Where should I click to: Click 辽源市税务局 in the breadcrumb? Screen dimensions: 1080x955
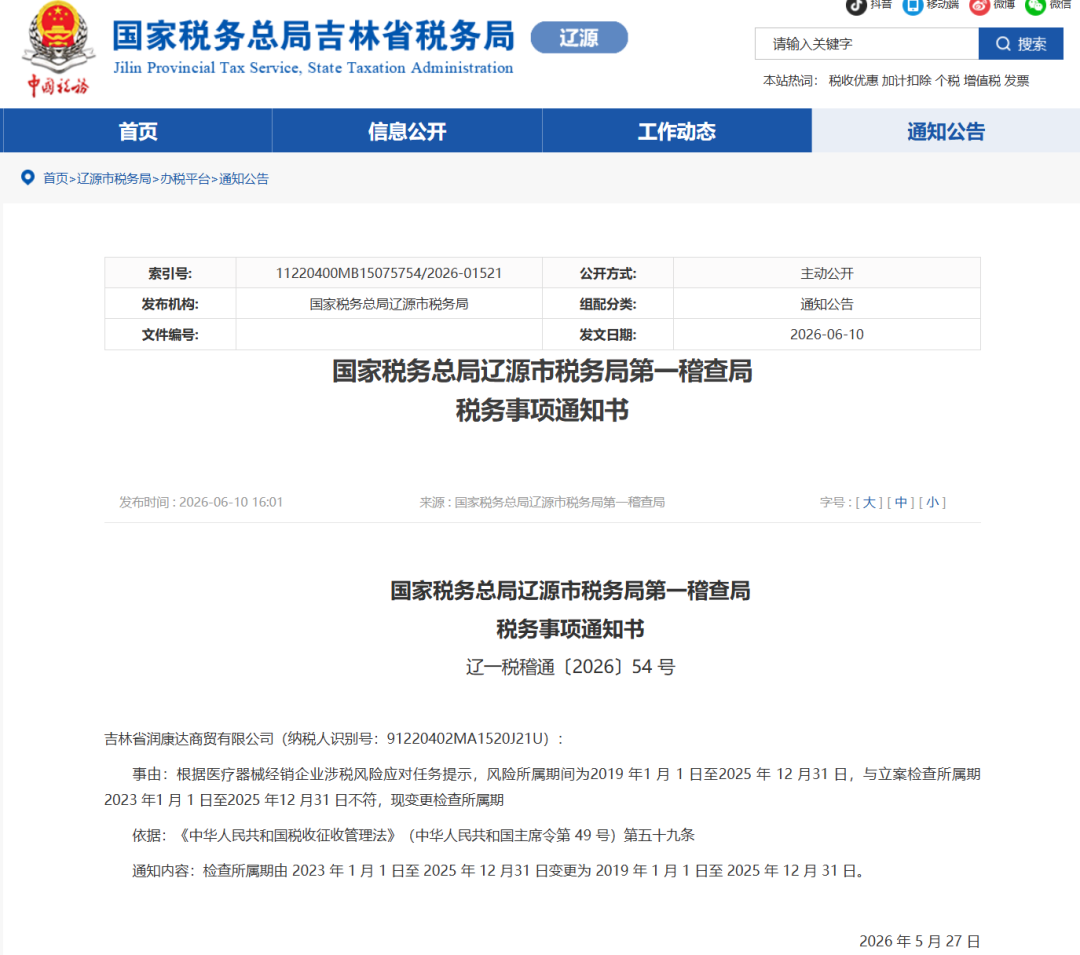coord(114,178)
